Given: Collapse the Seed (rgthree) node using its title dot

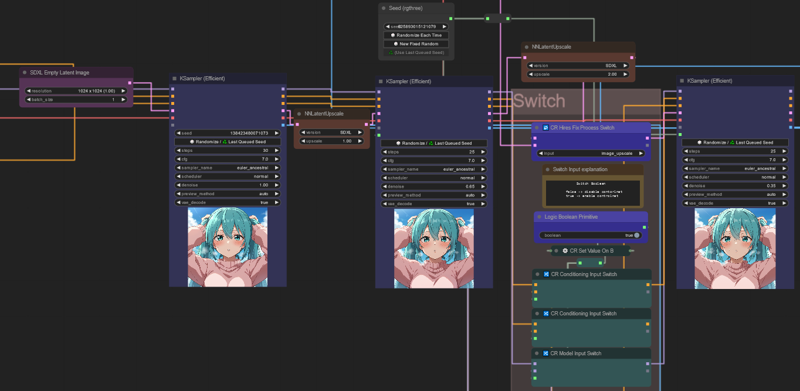Looking at the screenshot, I should tap(384, 8).
